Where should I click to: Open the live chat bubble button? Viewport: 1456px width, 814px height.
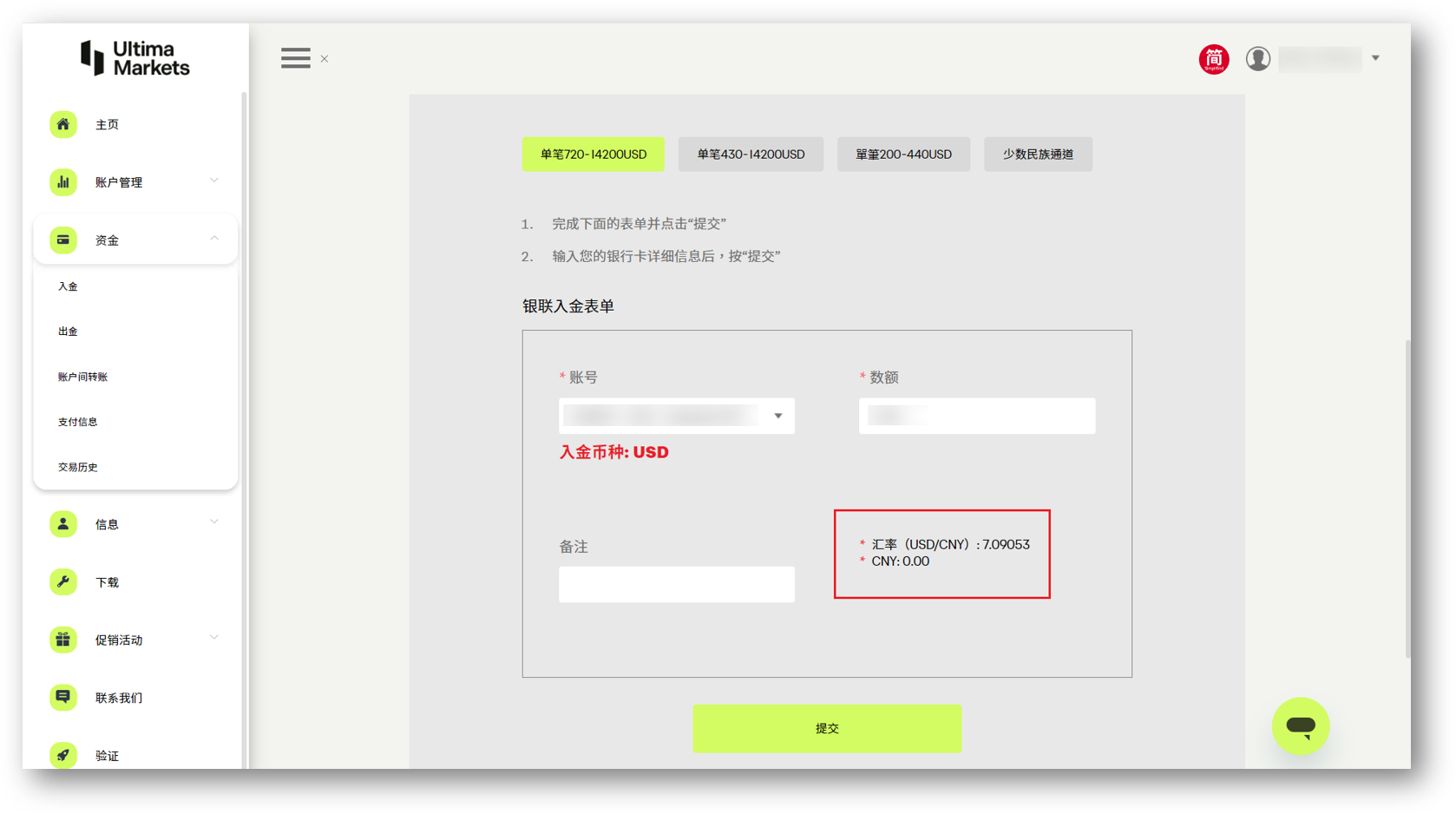click(x=1300, y=725)
